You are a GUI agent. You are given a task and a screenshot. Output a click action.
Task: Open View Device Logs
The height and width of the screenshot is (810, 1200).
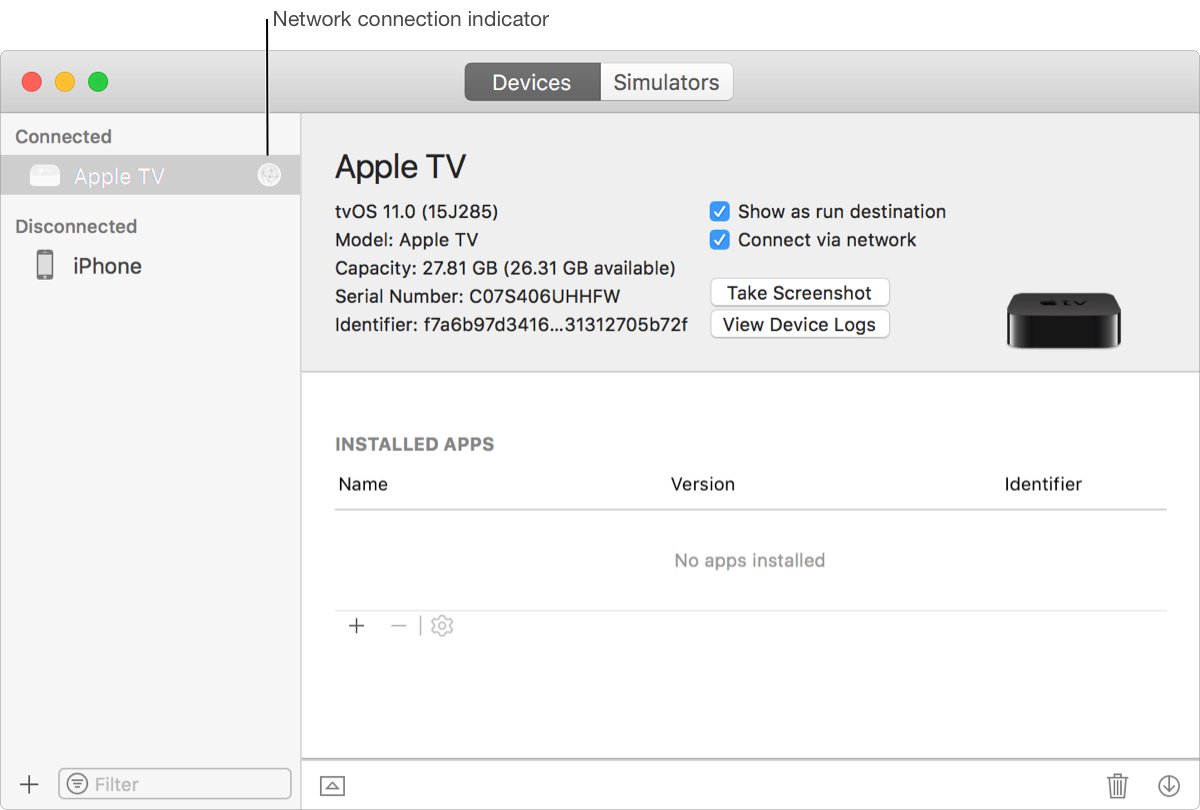click(x=799, y=324)
